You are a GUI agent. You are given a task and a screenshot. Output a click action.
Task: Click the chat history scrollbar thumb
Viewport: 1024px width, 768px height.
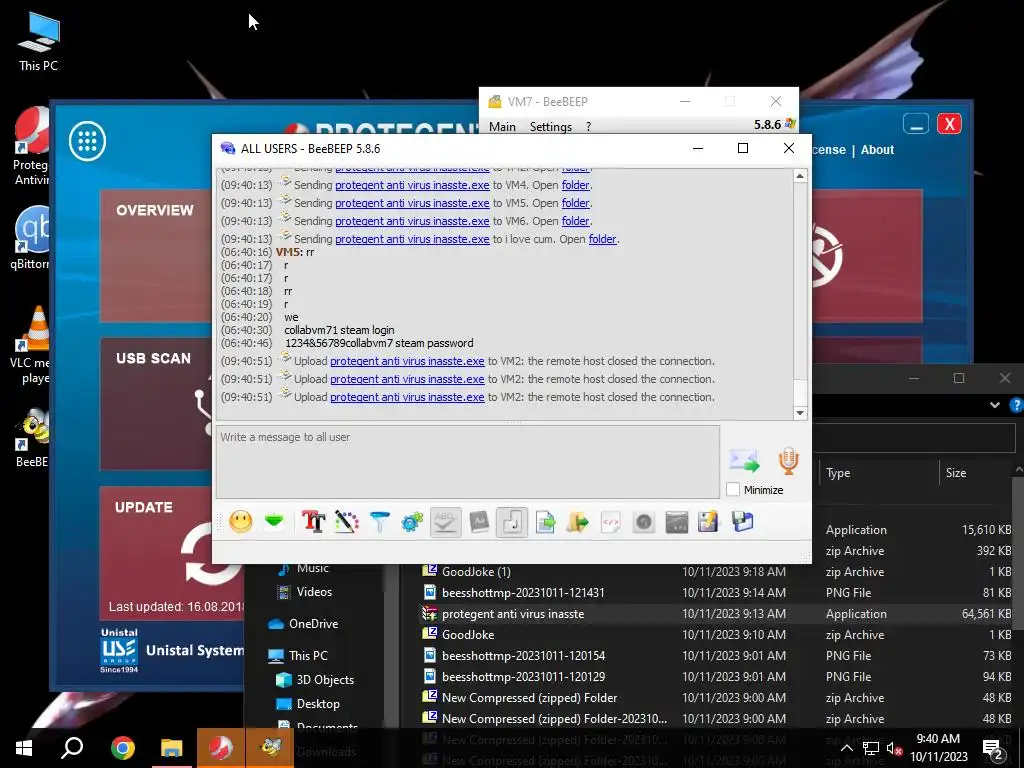(800, 390)
